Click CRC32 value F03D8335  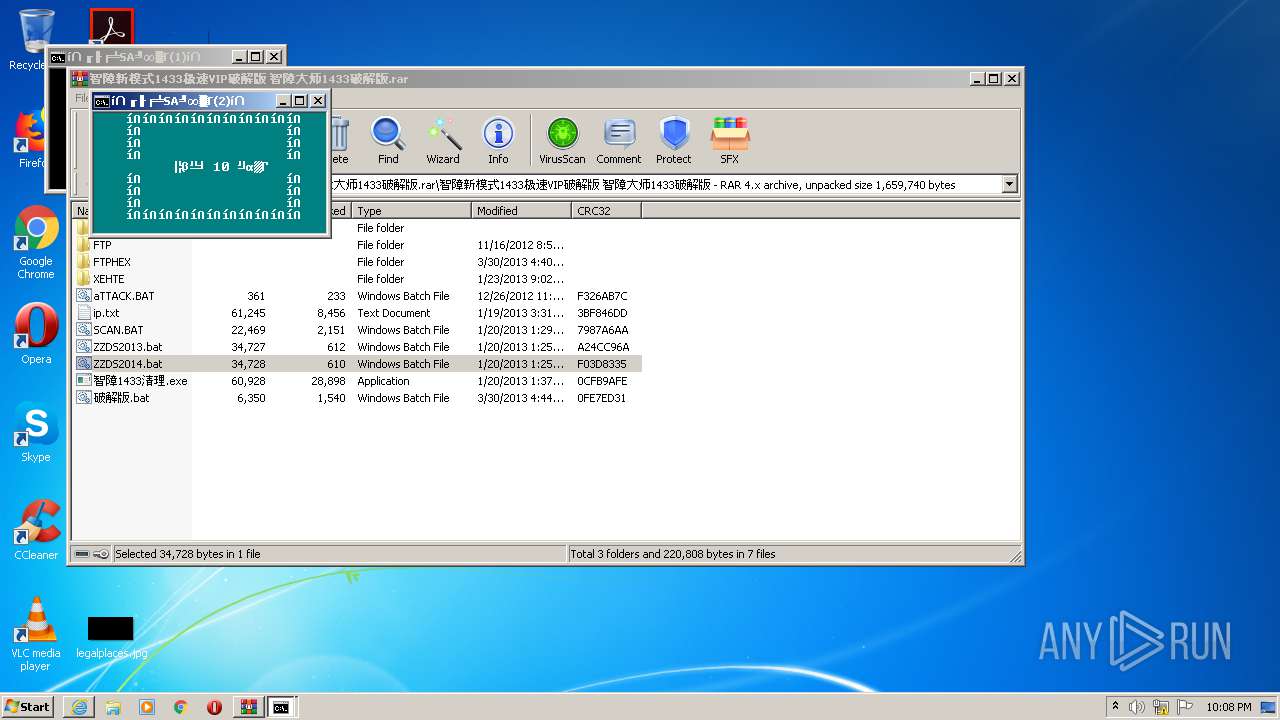pyautogui.click(x=602, y=364)
